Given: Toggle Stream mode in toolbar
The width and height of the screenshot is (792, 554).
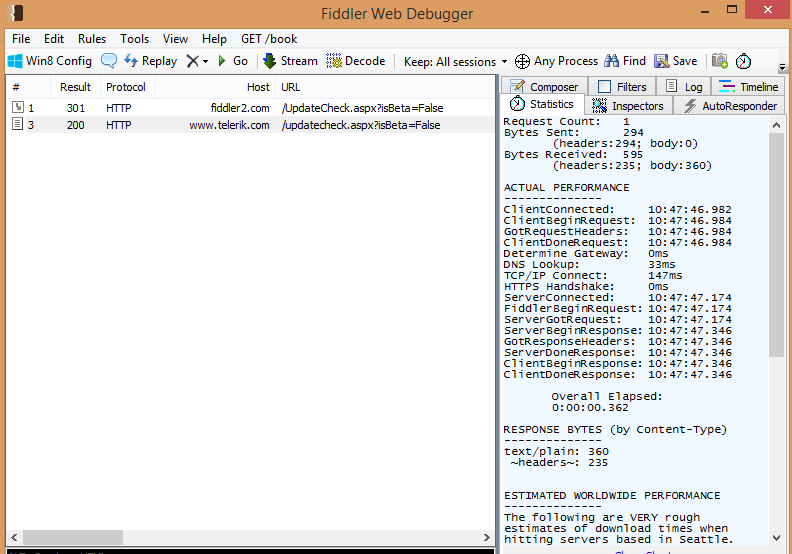Looking at the screenshot, I should (x=290, y=61).
